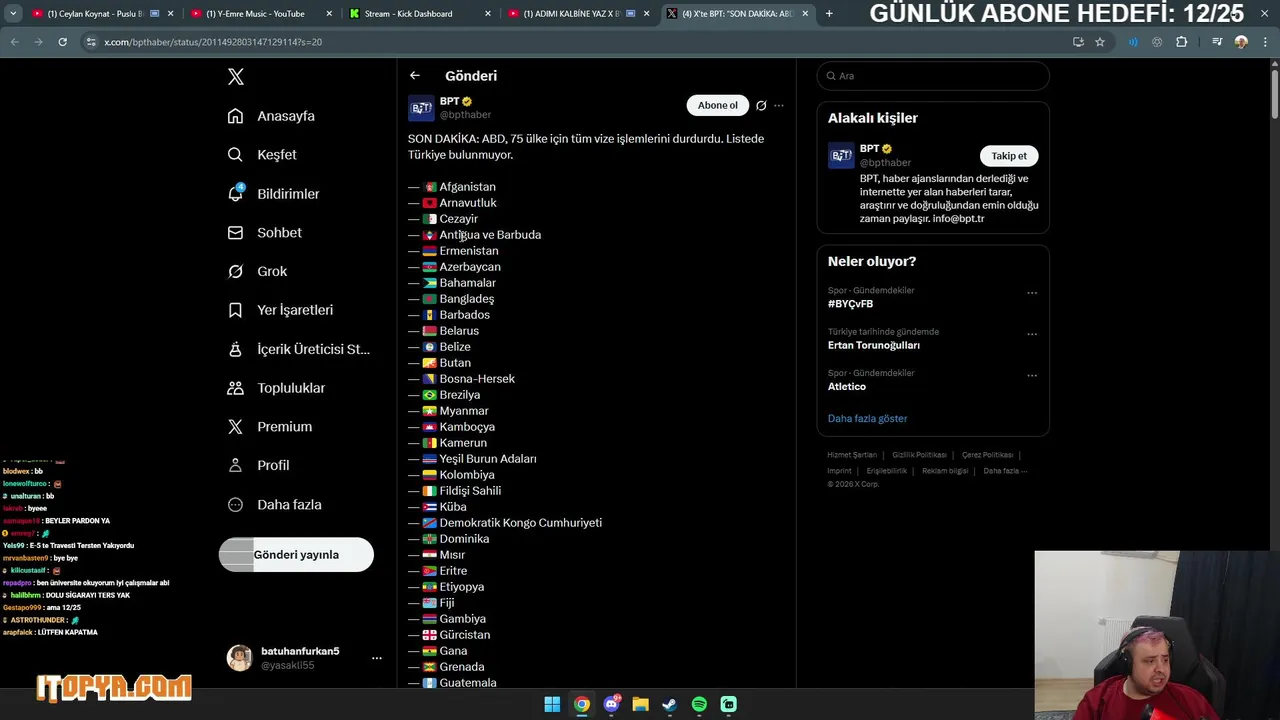1280x720 pixels.
Task: Open Chrome three-dot menu
Action: [1265, 42]
